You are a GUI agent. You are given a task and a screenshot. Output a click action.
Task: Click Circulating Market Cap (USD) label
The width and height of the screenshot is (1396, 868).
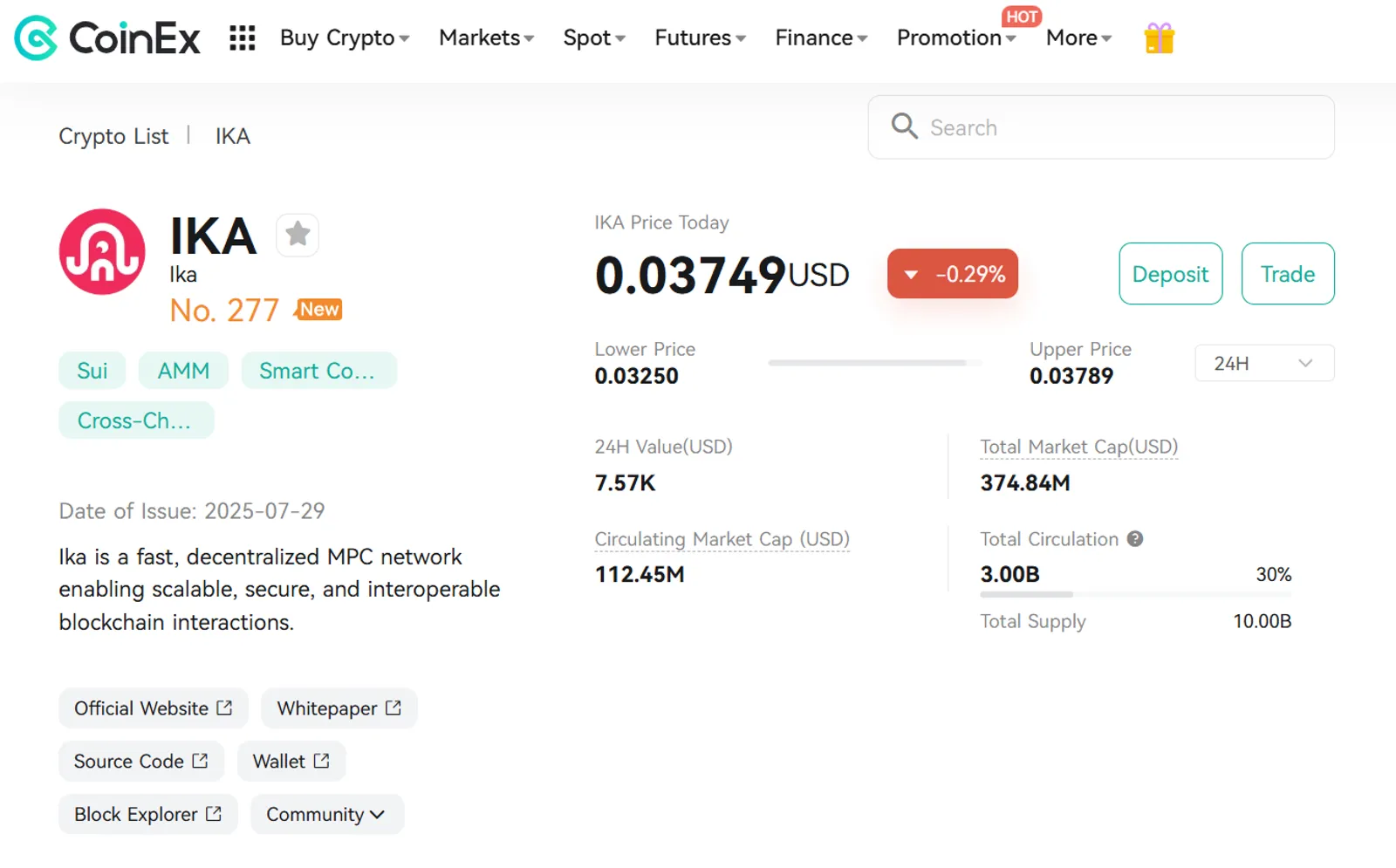coord(722,539)
